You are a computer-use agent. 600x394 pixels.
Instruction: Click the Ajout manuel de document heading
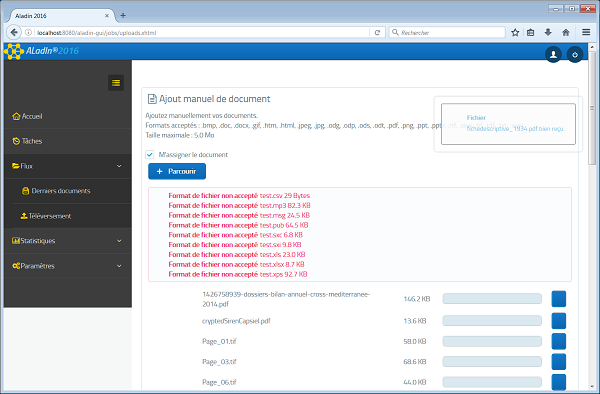(x=215, y=99)
